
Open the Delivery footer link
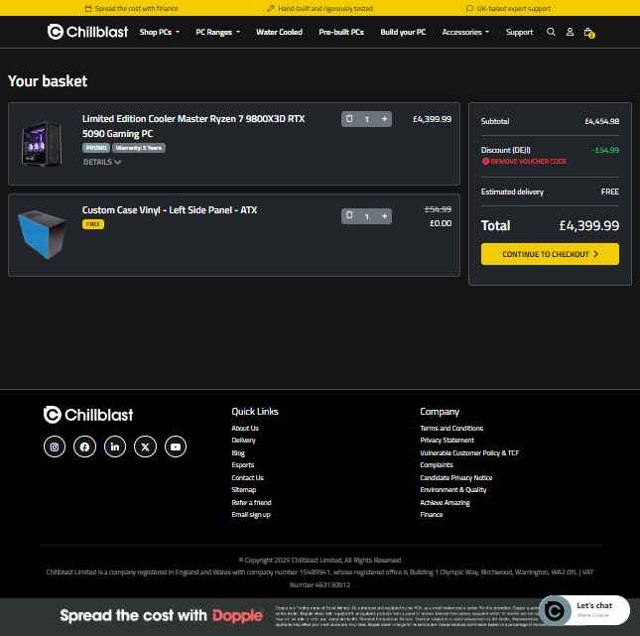point(243,440)
